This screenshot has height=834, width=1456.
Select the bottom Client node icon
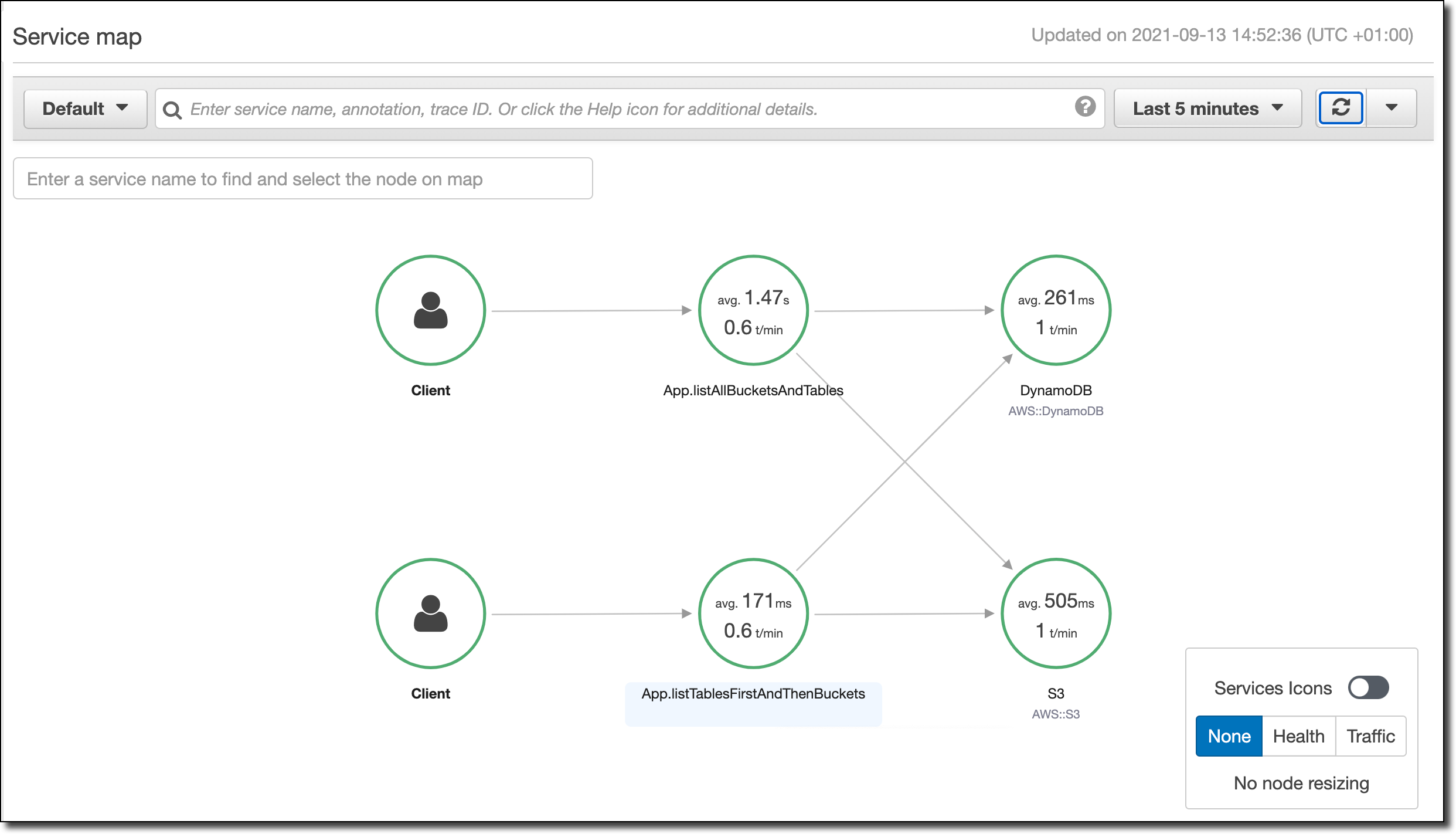(x=431, y=613)
